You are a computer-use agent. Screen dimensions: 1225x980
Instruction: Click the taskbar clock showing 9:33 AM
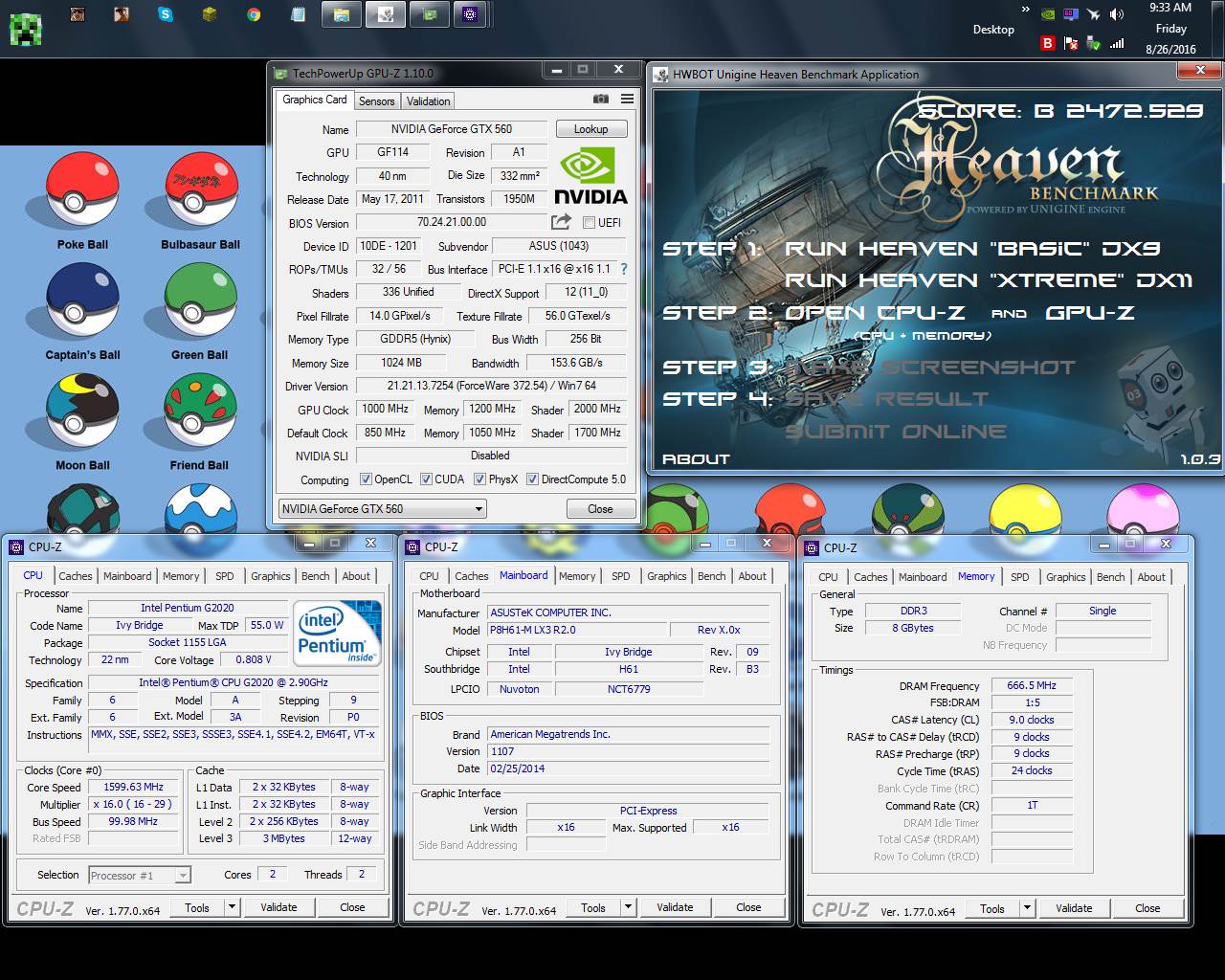pyautogui.click(x=1170, y=29)
